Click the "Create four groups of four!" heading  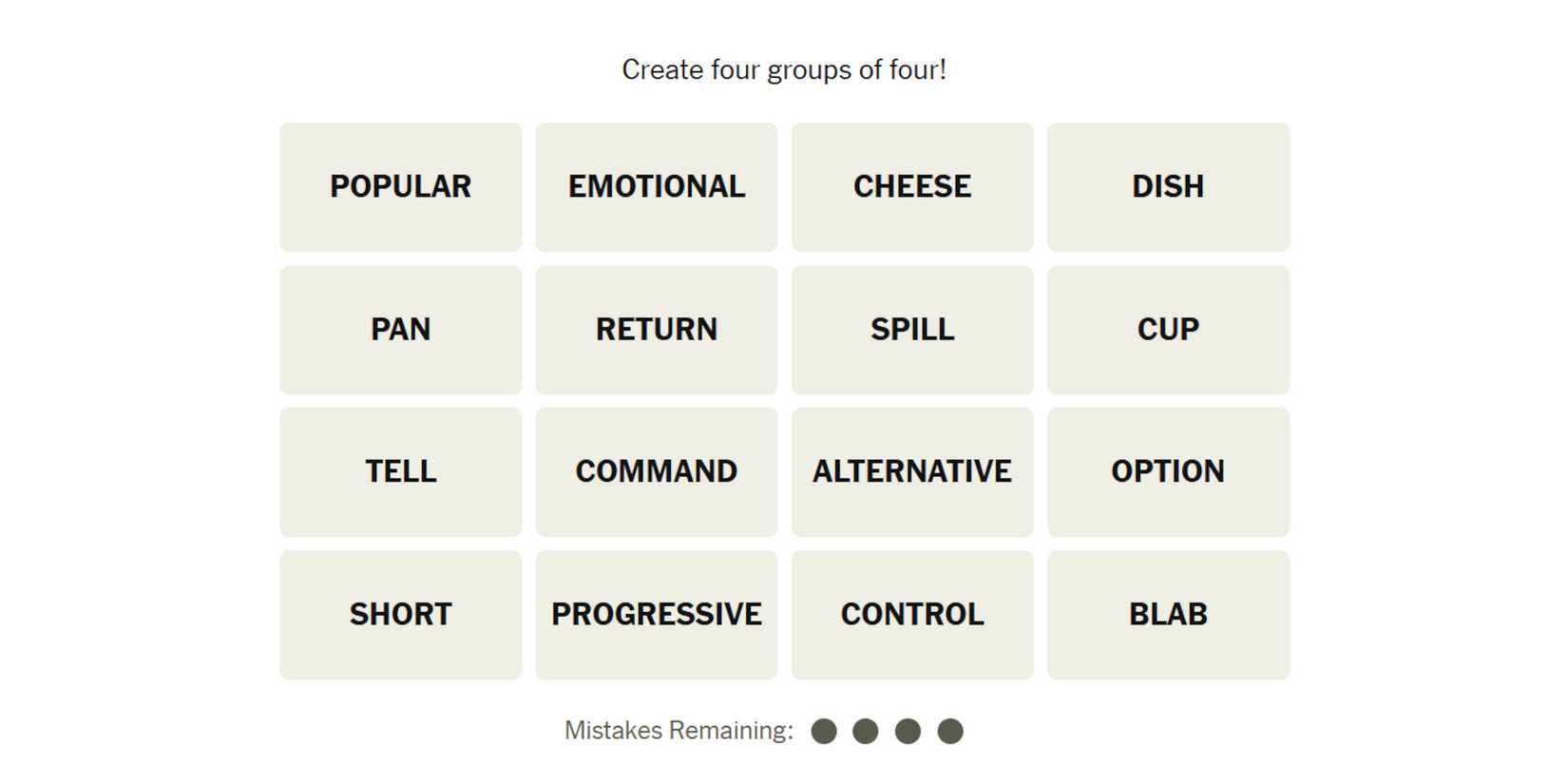coord(784,69)
